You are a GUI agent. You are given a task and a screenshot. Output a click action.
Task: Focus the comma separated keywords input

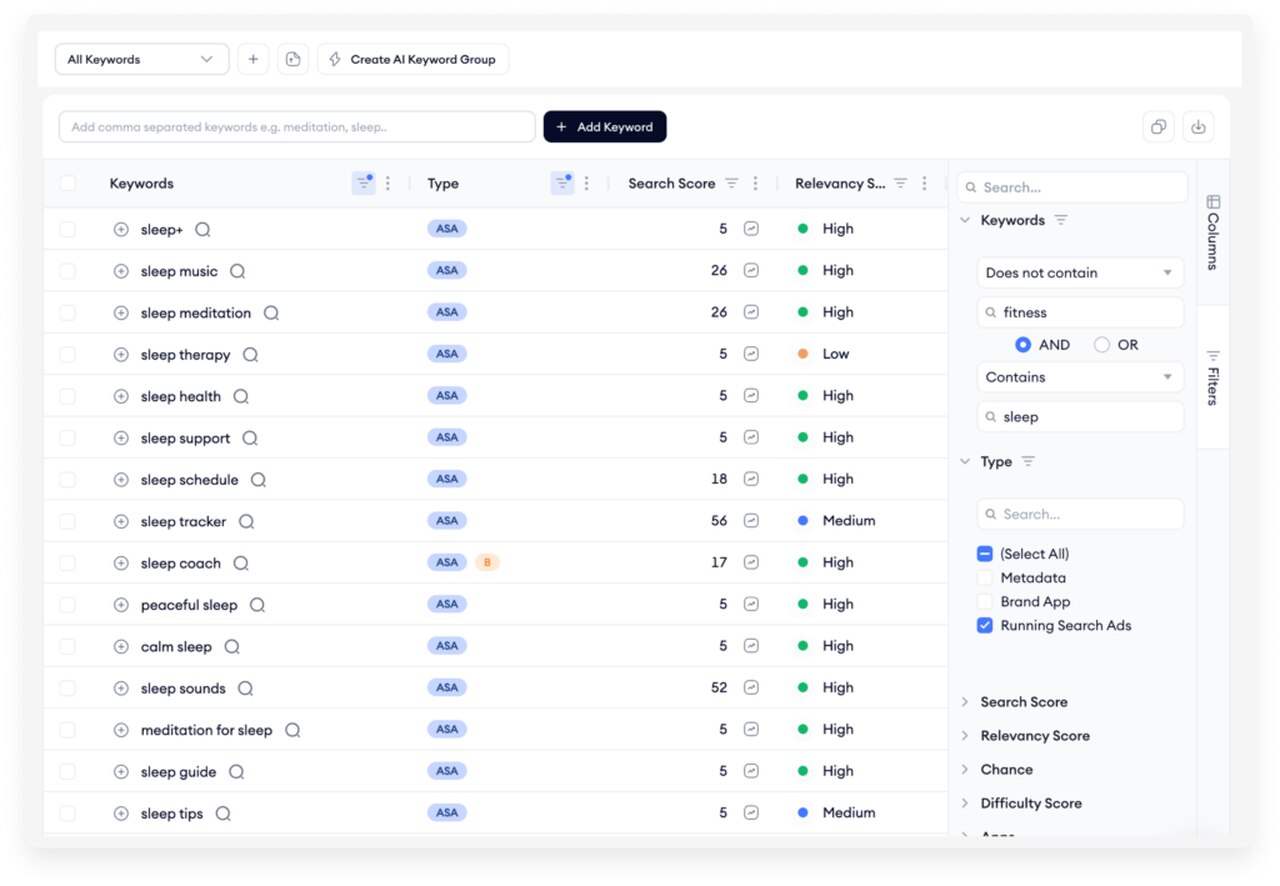[297, 127]
